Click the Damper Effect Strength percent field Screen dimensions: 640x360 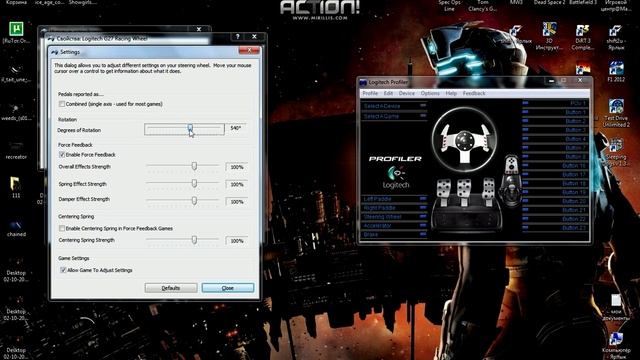pyautogui.click(x=237, y=202)
